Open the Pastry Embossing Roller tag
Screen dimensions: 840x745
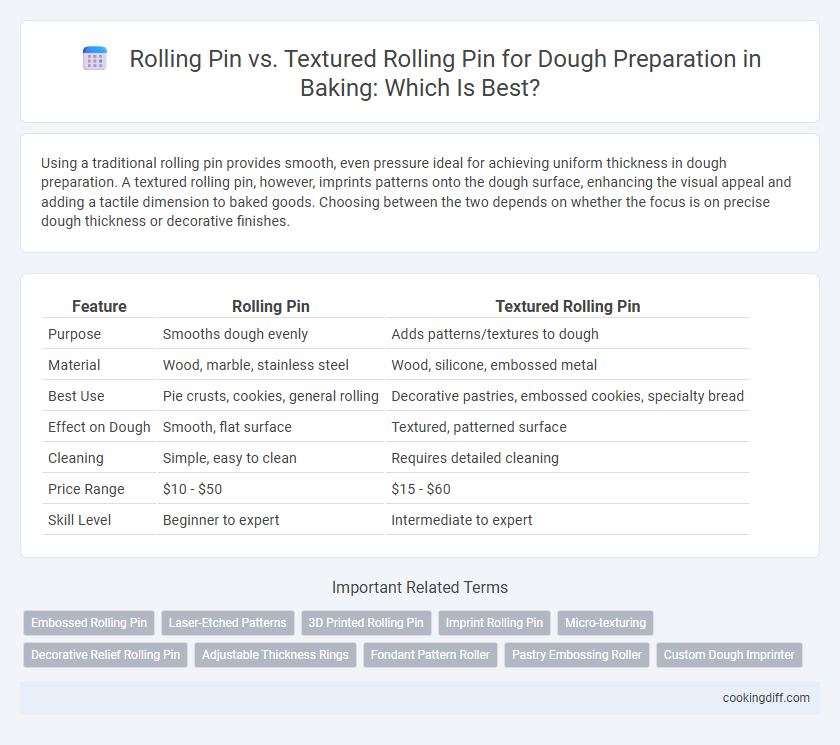[577, 655]
